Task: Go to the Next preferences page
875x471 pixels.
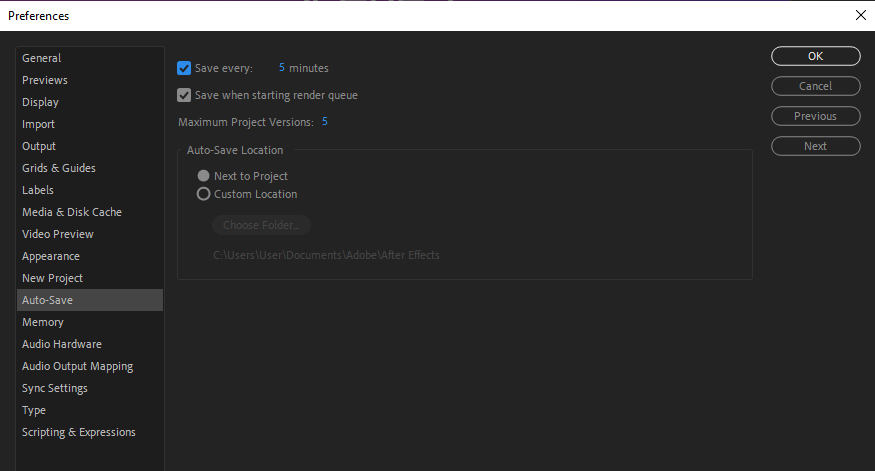Action: tap(815, 146)
